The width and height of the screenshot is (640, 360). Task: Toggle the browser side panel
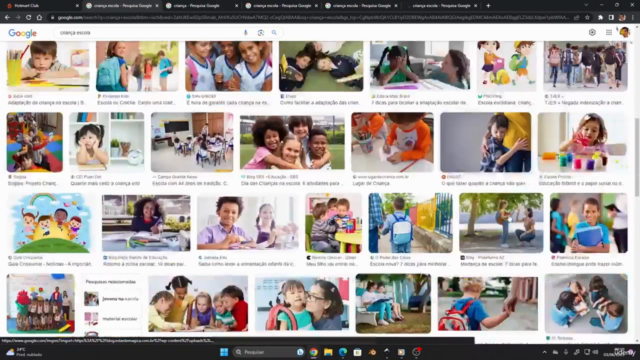tap(611, 18)
